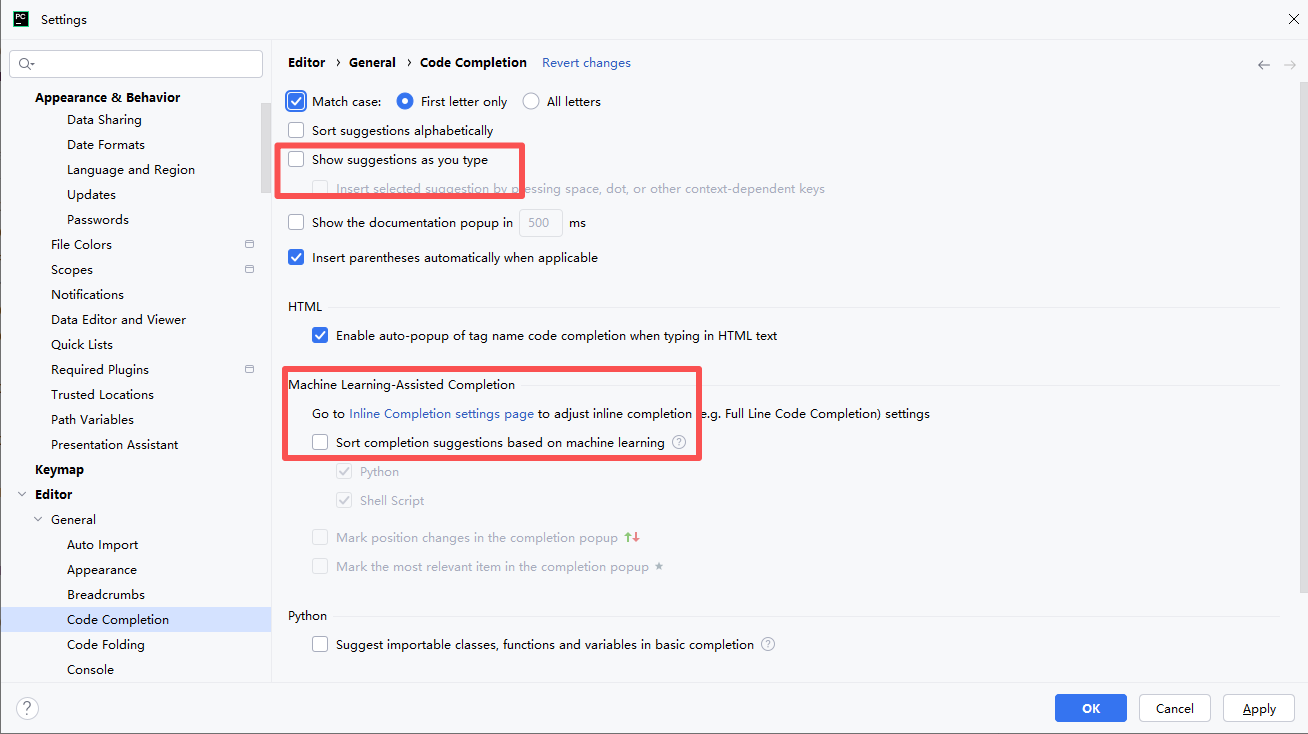Viewport: 1308px width, 734px height.
Task: Enable Show suggestions as you type
Action: (x=296, y=159)
